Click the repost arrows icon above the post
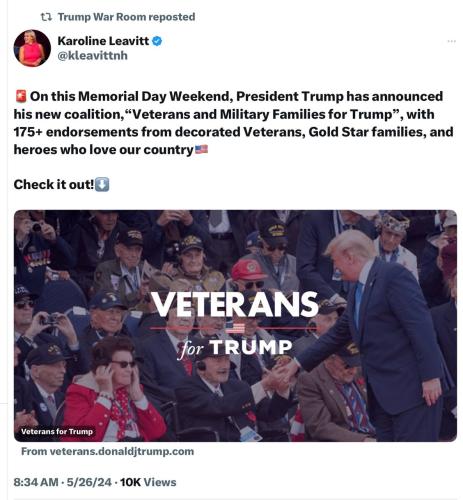The width and height of the screenshot is (463, 500). click(x=46, y=17)
